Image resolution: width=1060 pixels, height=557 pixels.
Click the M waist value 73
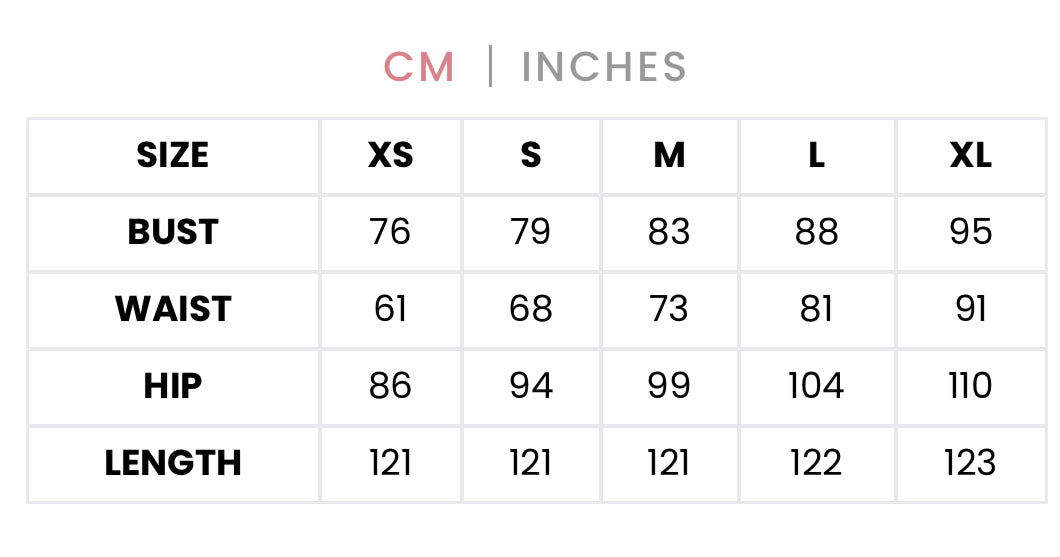click(669, 309)
